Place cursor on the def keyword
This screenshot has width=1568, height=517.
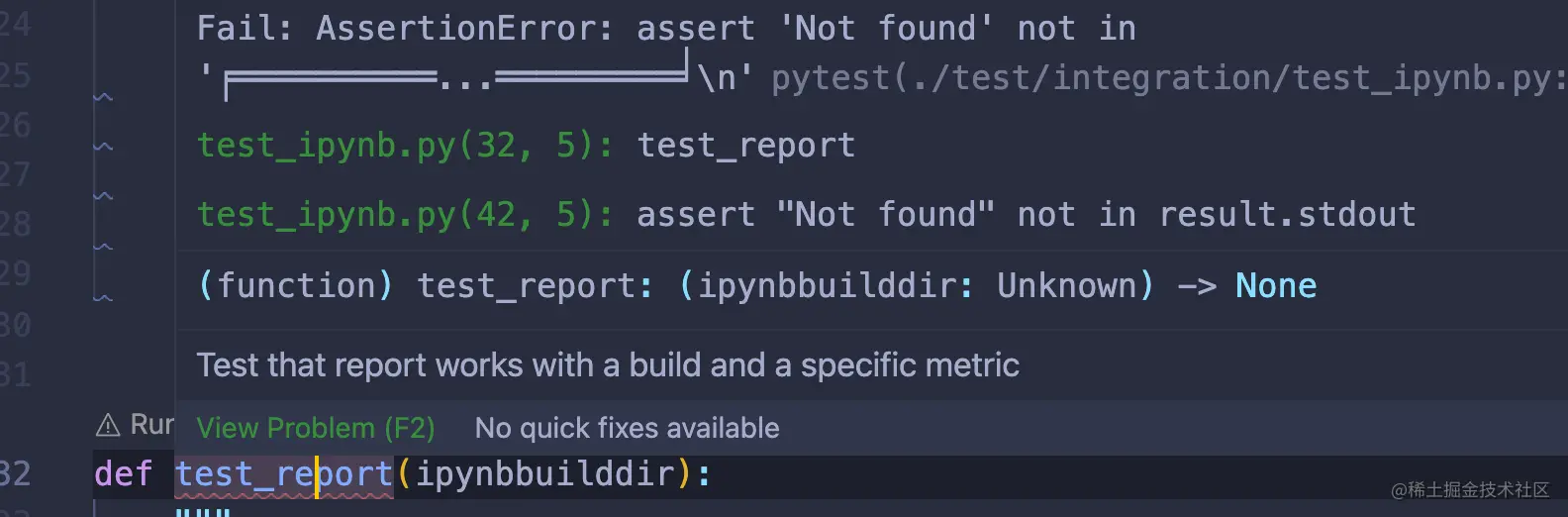pos(124,473)
